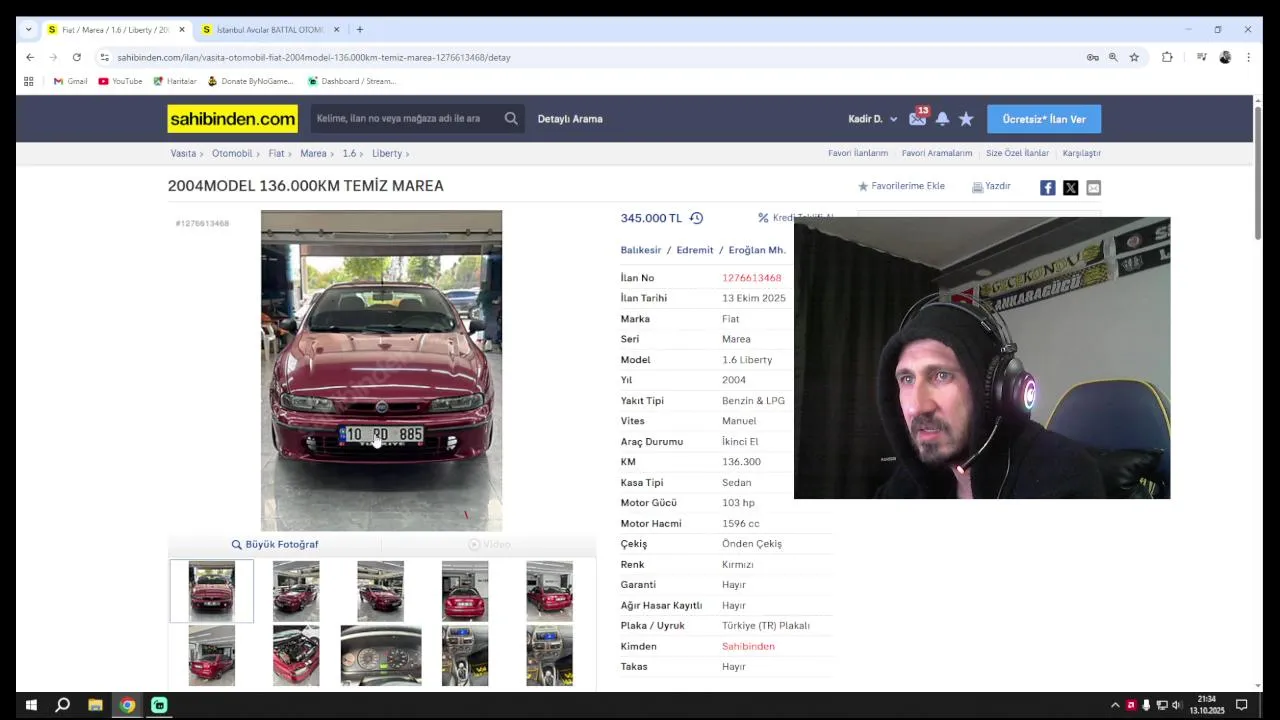Open Size Özel İlanlar
This screenshot has height=720, width=1280.
(x=1017, y=154)
